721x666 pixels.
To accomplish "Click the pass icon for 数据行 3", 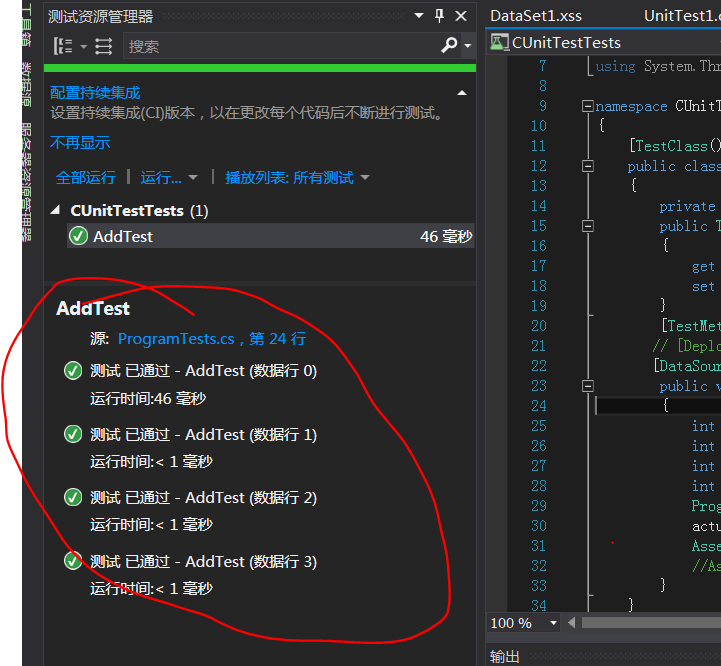I will 73,561.
